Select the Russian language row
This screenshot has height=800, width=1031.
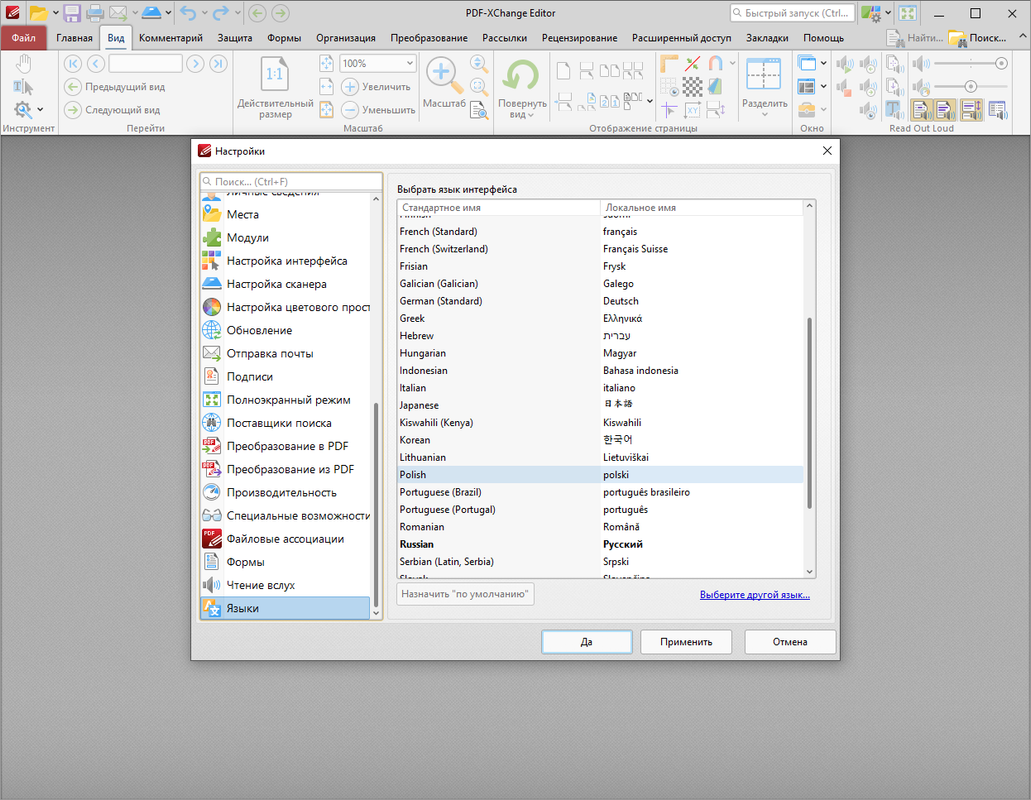pos(600,544)
